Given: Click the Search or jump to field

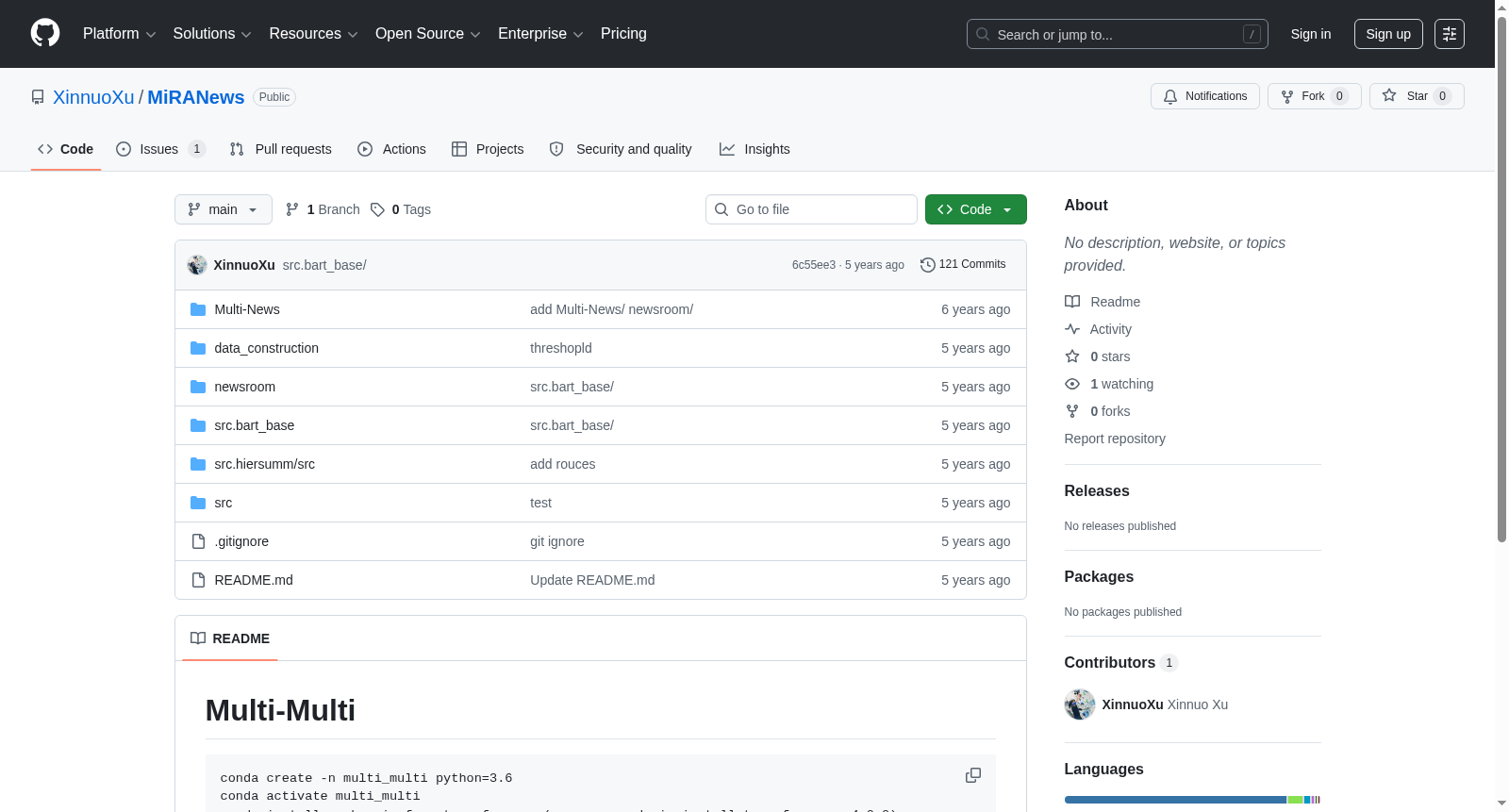Looking at the screenshot, I should [x=1118, y=34].
